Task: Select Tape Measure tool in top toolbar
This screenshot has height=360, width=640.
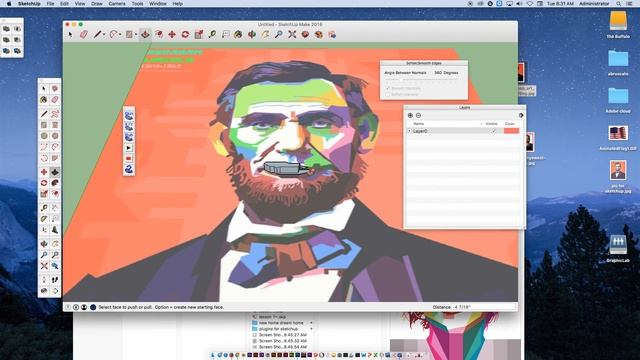Action: 212,35
